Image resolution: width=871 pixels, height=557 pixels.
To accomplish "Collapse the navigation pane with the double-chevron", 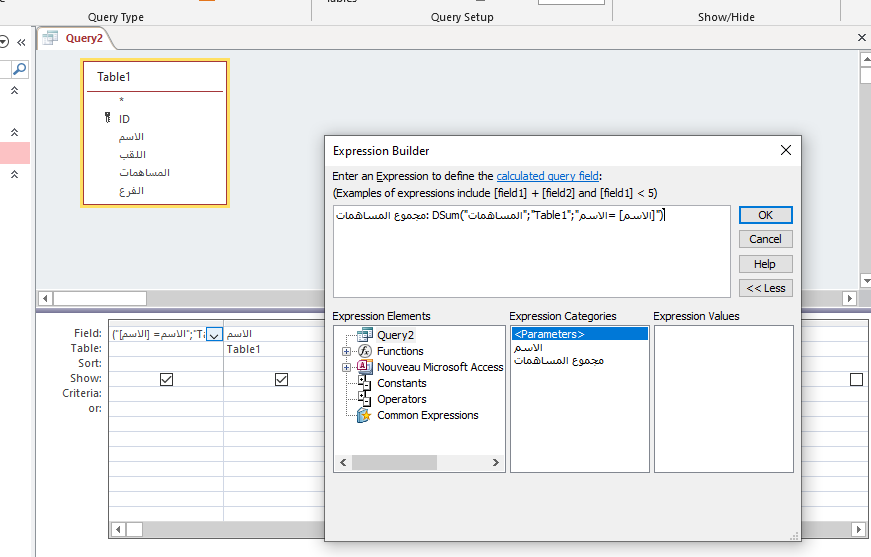I will pyautogui.click(x=21, y=42).
